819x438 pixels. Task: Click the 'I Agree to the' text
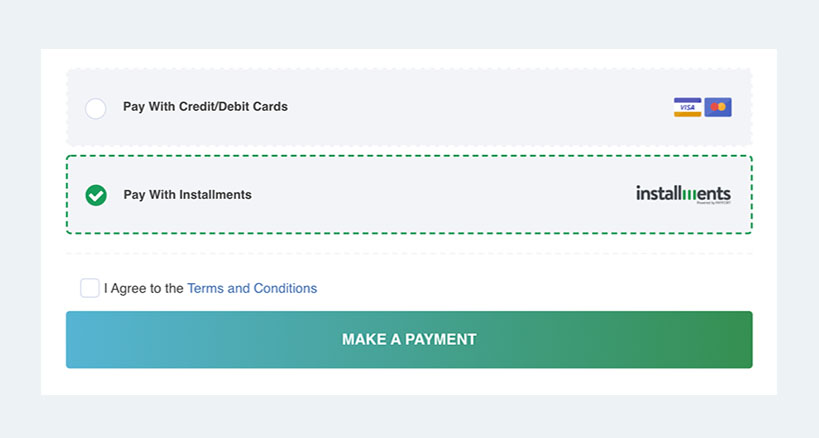(144, 288)
